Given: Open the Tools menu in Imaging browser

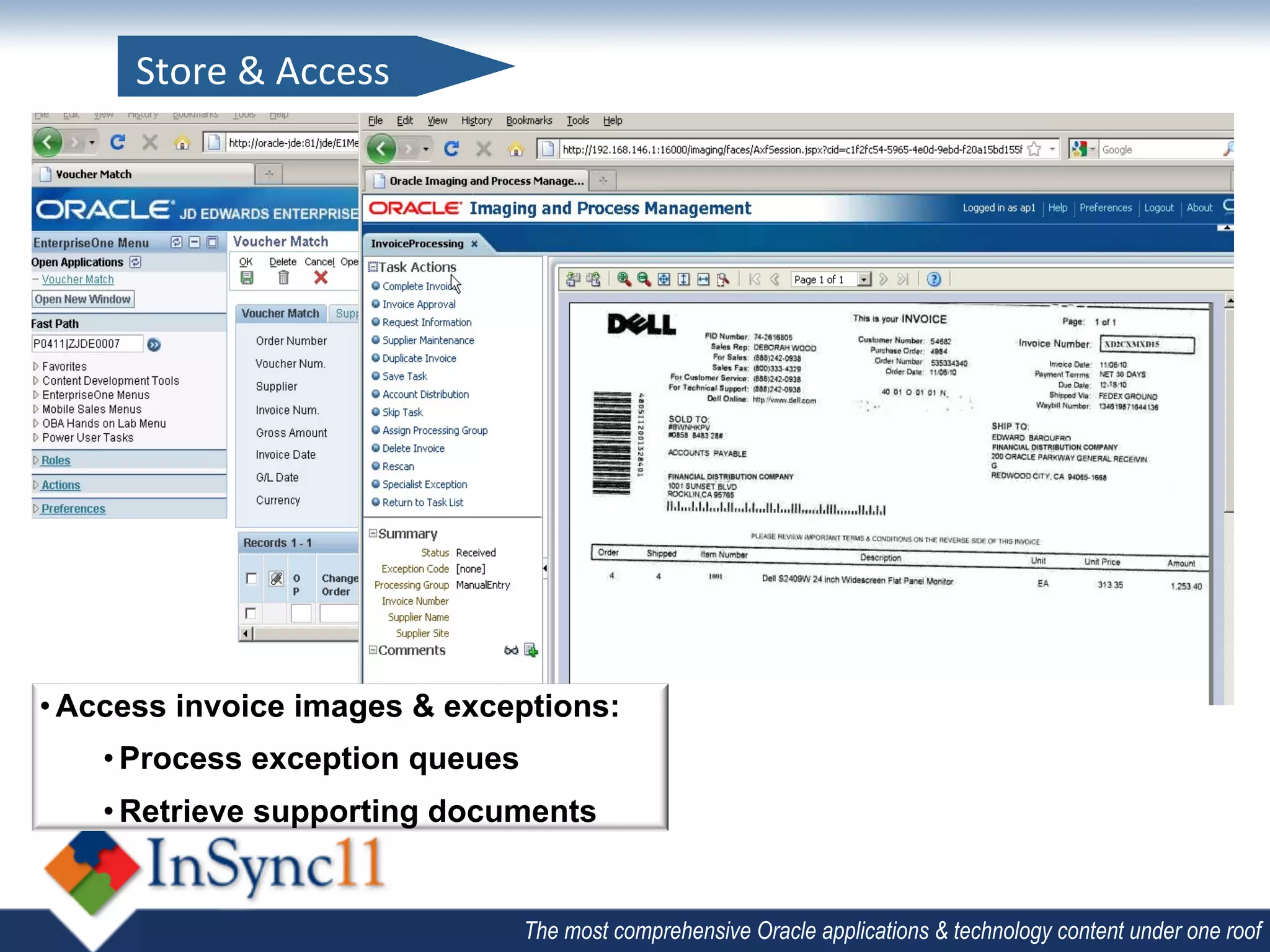Looking at the screenshot, I should 577,120.
